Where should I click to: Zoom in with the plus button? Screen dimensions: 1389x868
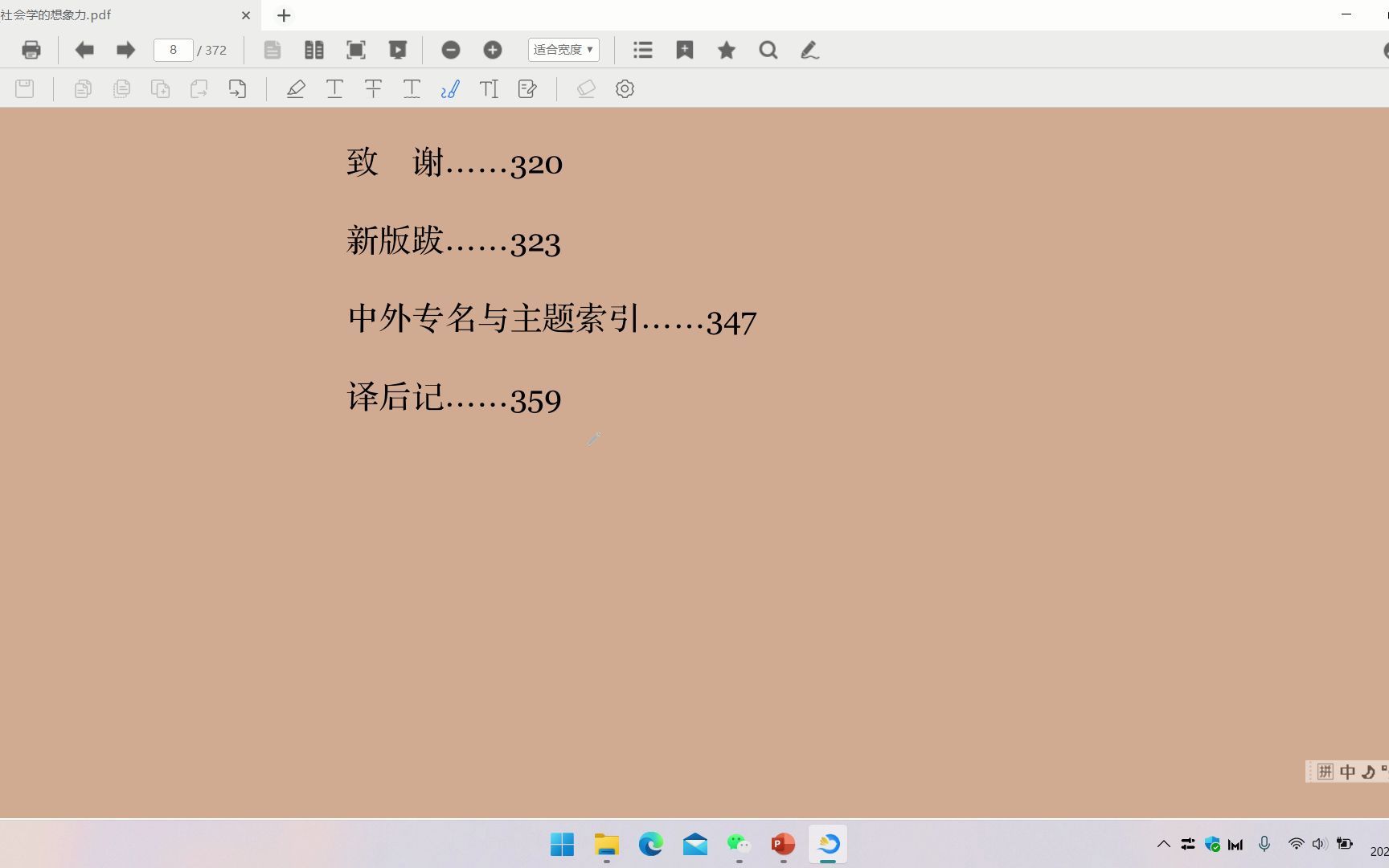pos(493,50)
